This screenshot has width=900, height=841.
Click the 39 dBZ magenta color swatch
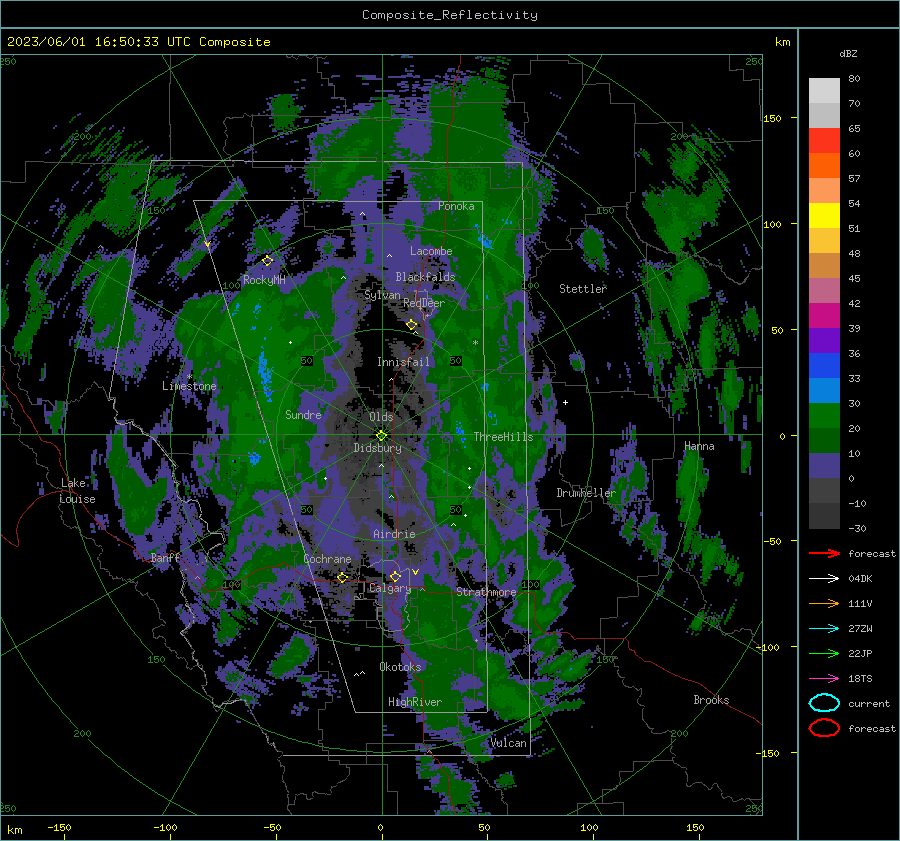click(824, 315)
